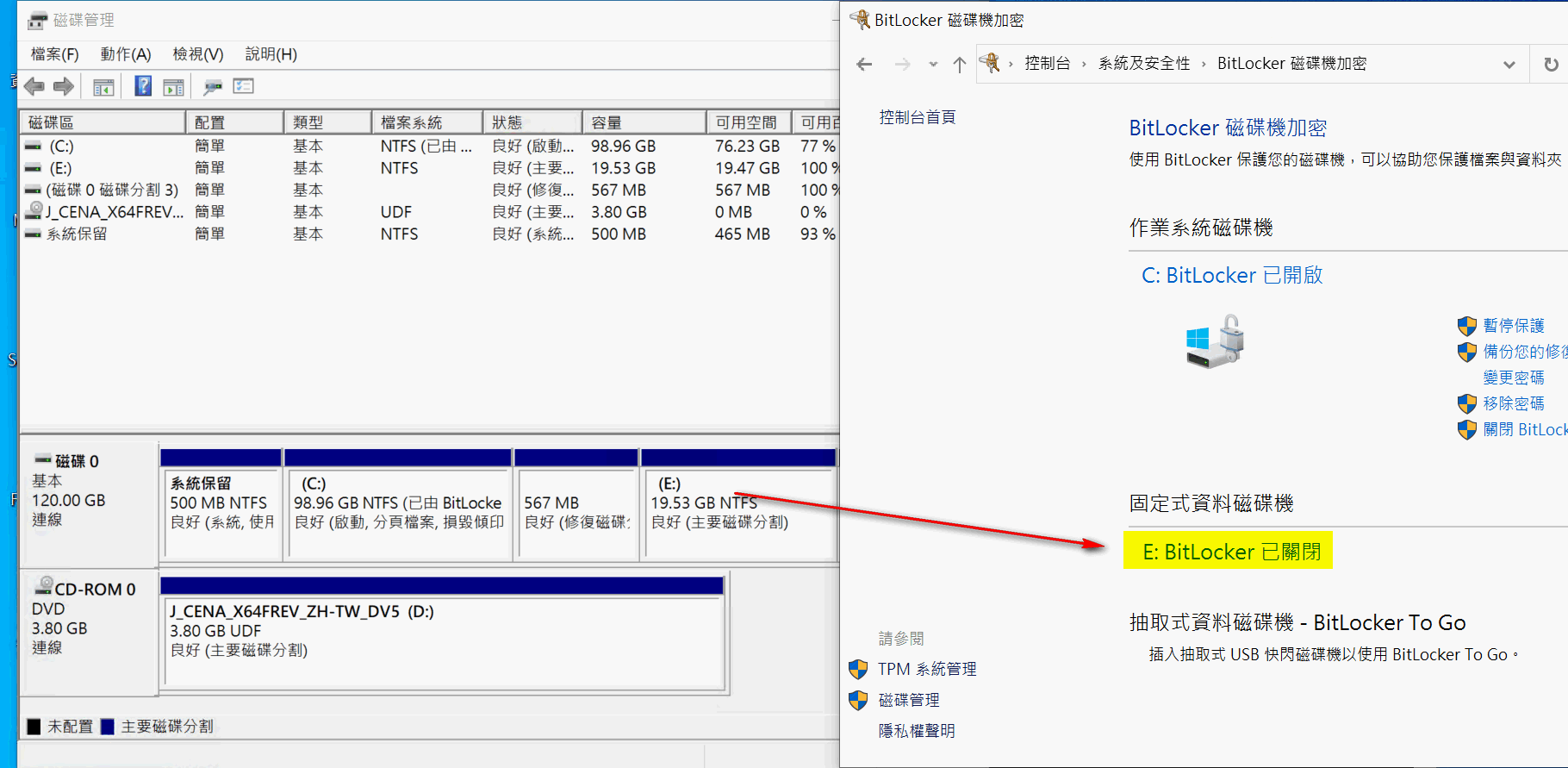The width and height of the screenshot is (1568, 768).
Task: Click the 暫停保護 link
Action: (1514, 326)
